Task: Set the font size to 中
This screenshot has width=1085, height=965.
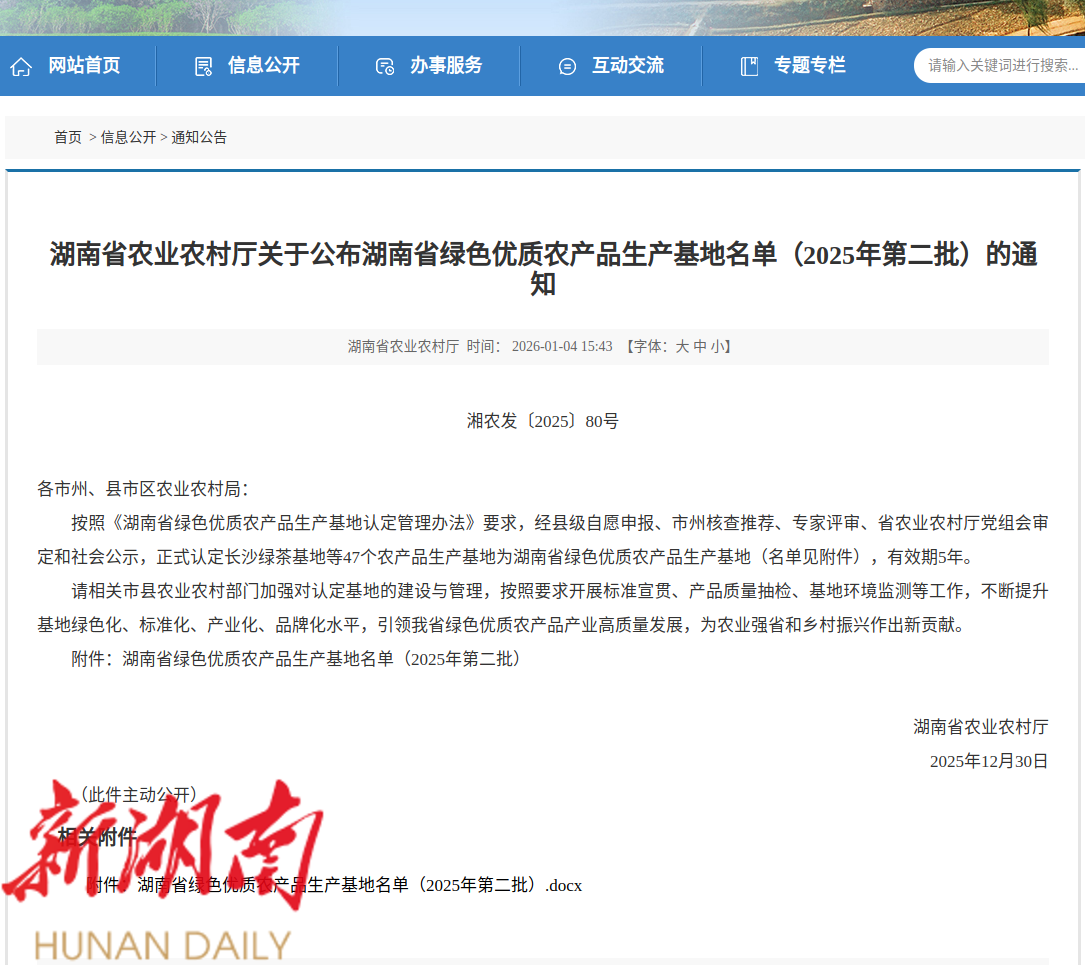Action: (x=700, y=347)
